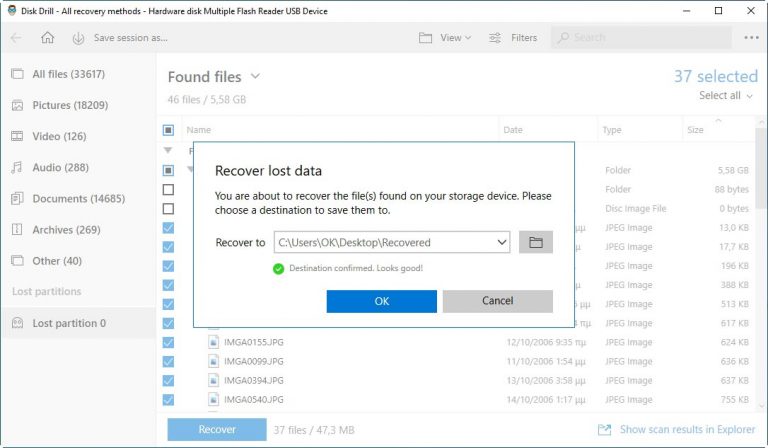The height and width of the screenshot is (448, 768).
Task: Uncheck the IMGA0099.JPG checkbox
Action: point(168,361)
